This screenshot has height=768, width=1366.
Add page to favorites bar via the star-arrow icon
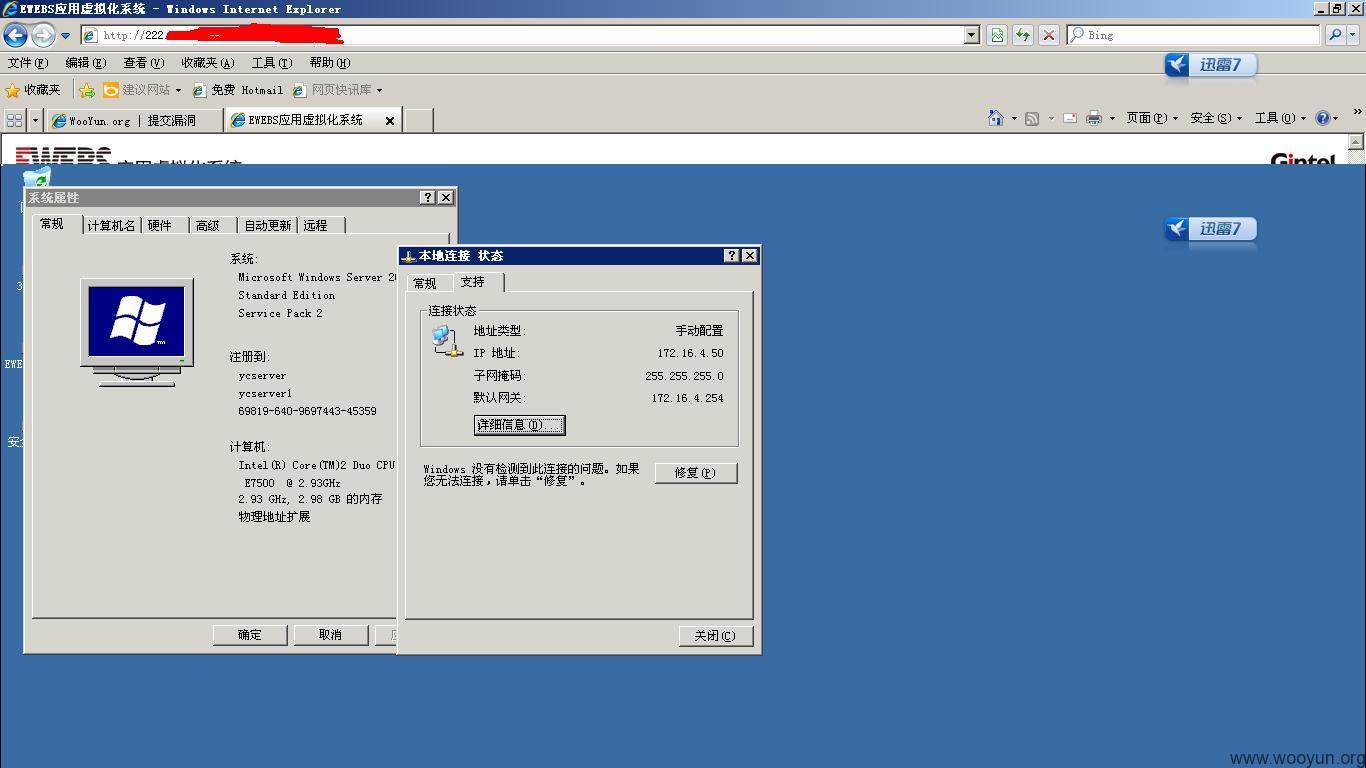(87, 90)
